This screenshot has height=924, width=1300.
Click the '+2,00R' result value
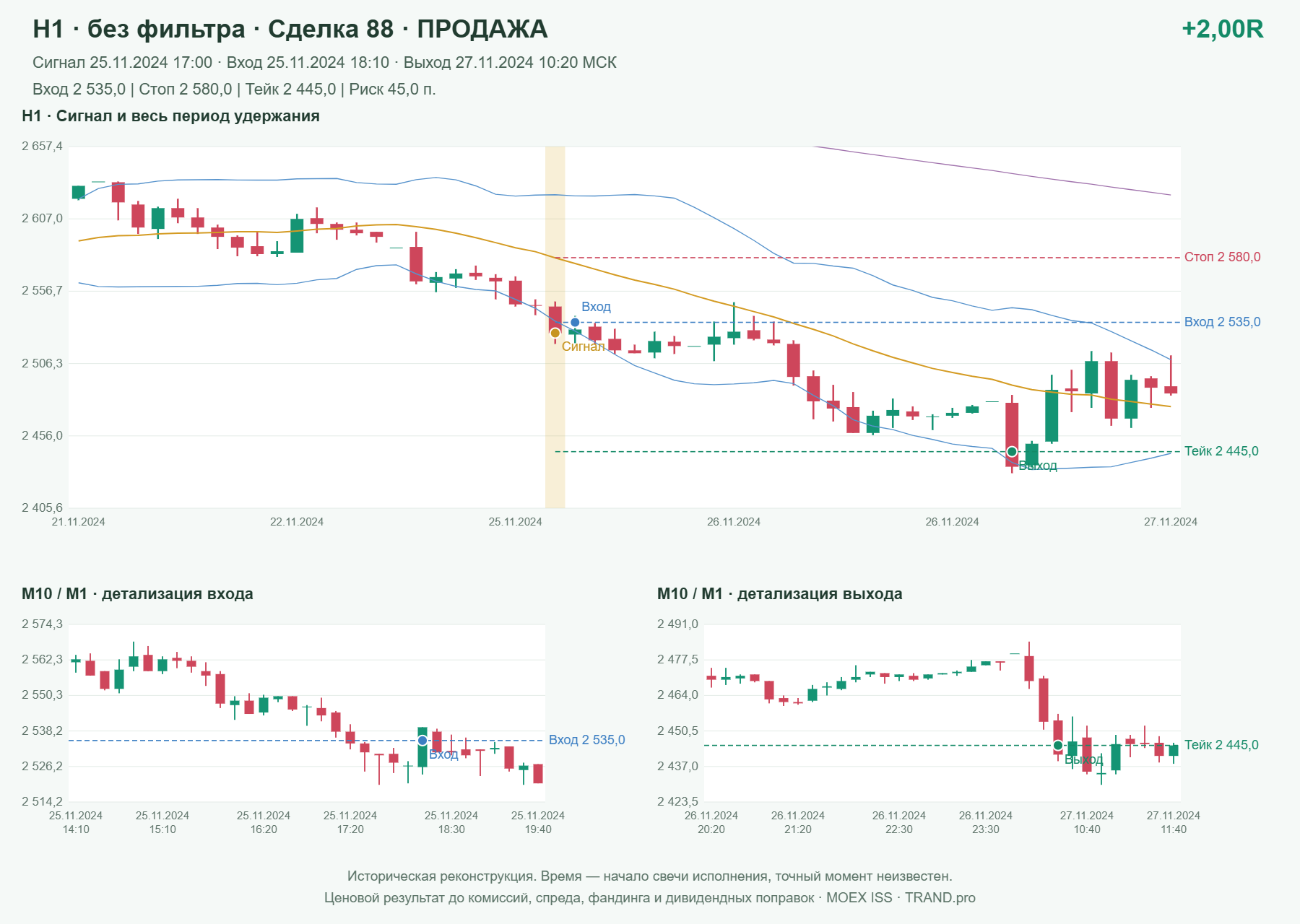pyautogui.click(x=1222, y=29)
